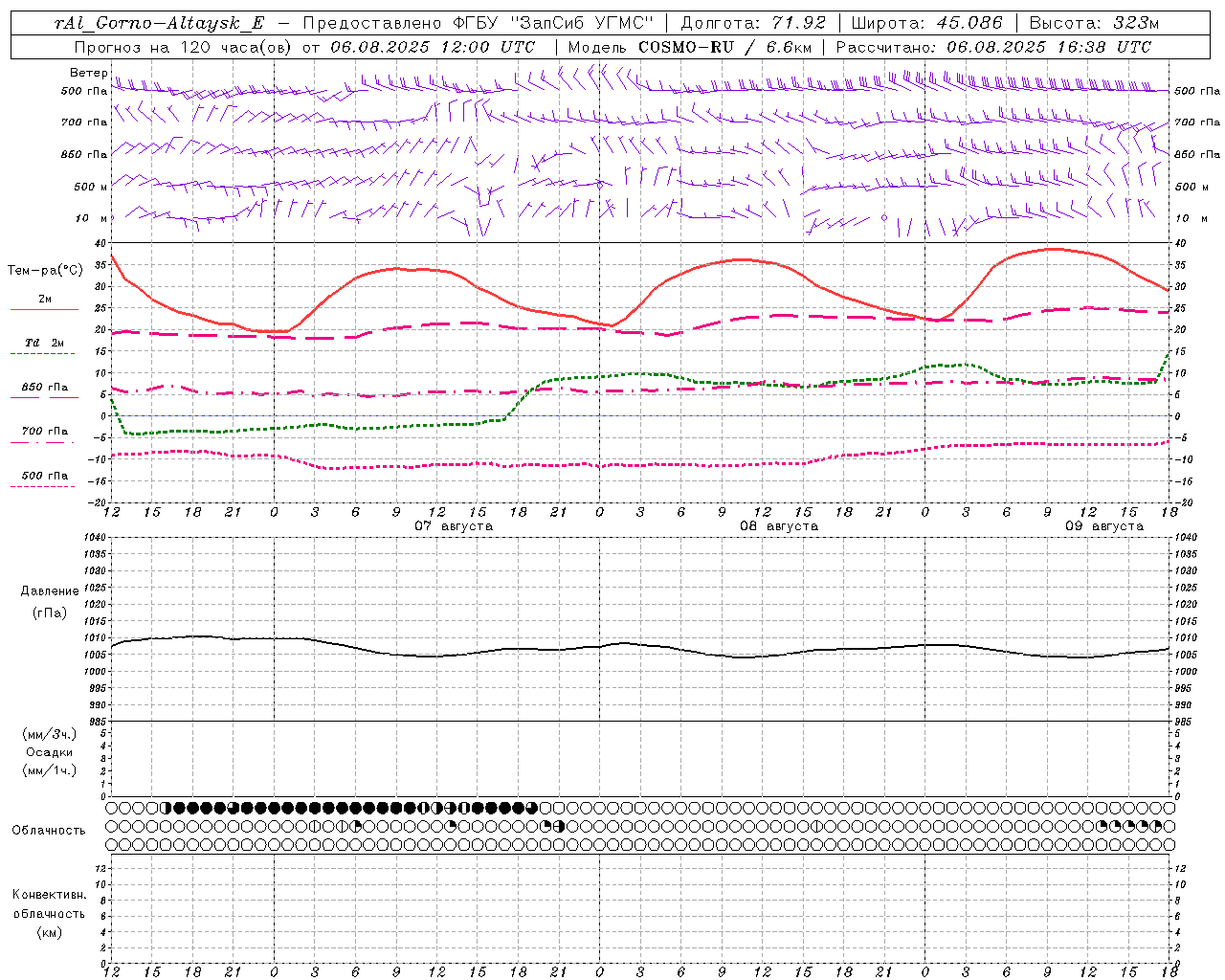Click the black pressure curve in the pressure panel
This screenshot has height=980, width=1225.
point(641,646)
